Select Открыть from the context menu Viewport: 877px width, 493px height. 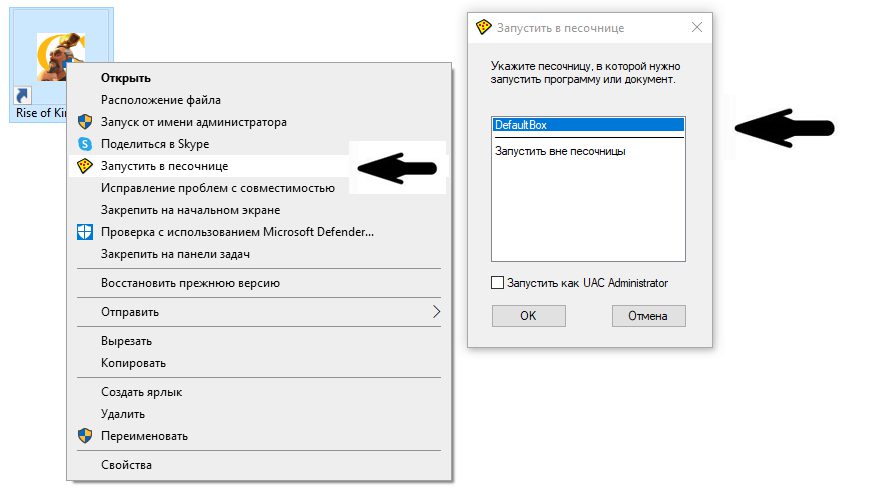(125, 78)
